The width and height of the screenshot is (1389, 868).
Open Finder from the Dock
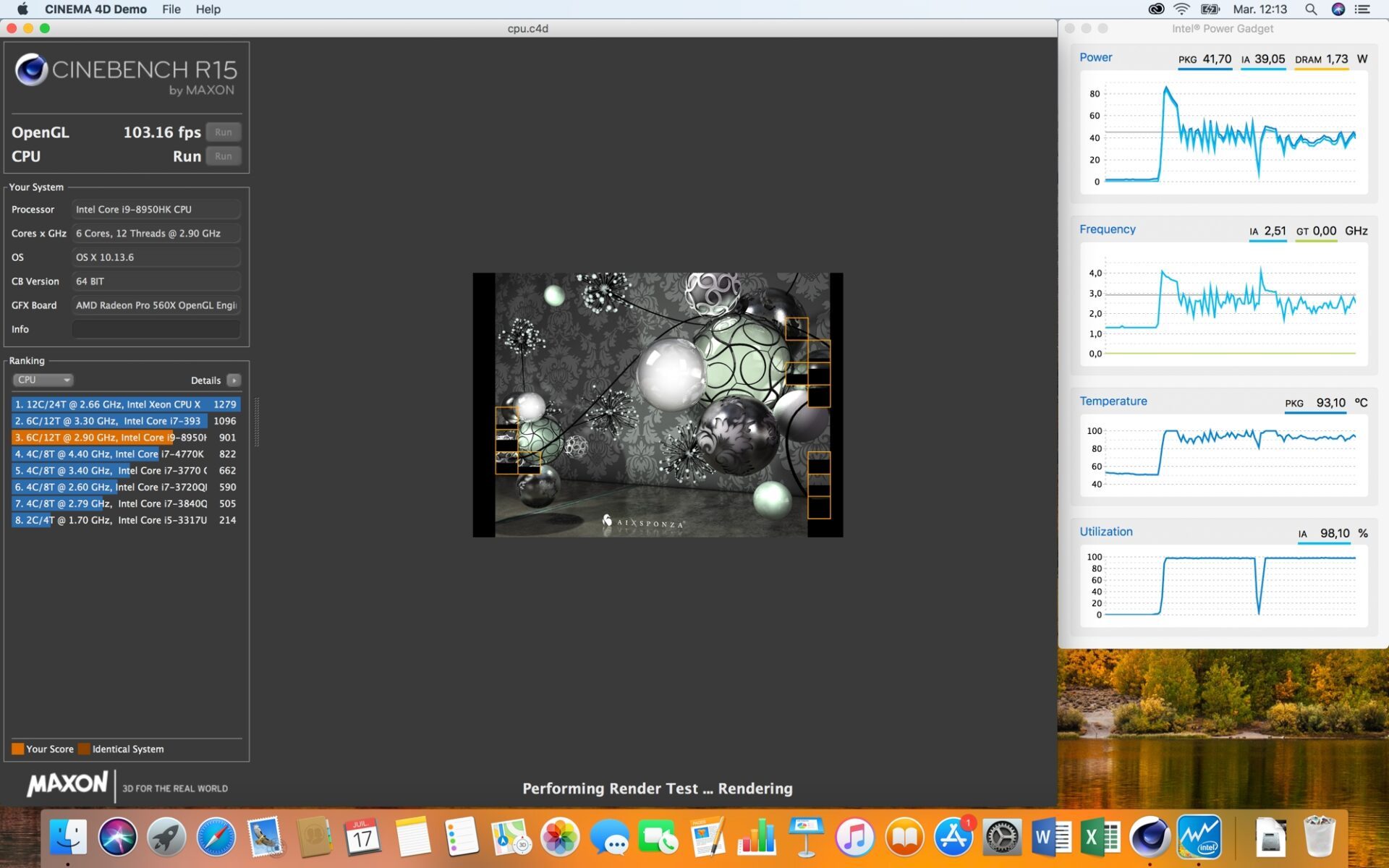pyautogui.click(x=68, y=837)
